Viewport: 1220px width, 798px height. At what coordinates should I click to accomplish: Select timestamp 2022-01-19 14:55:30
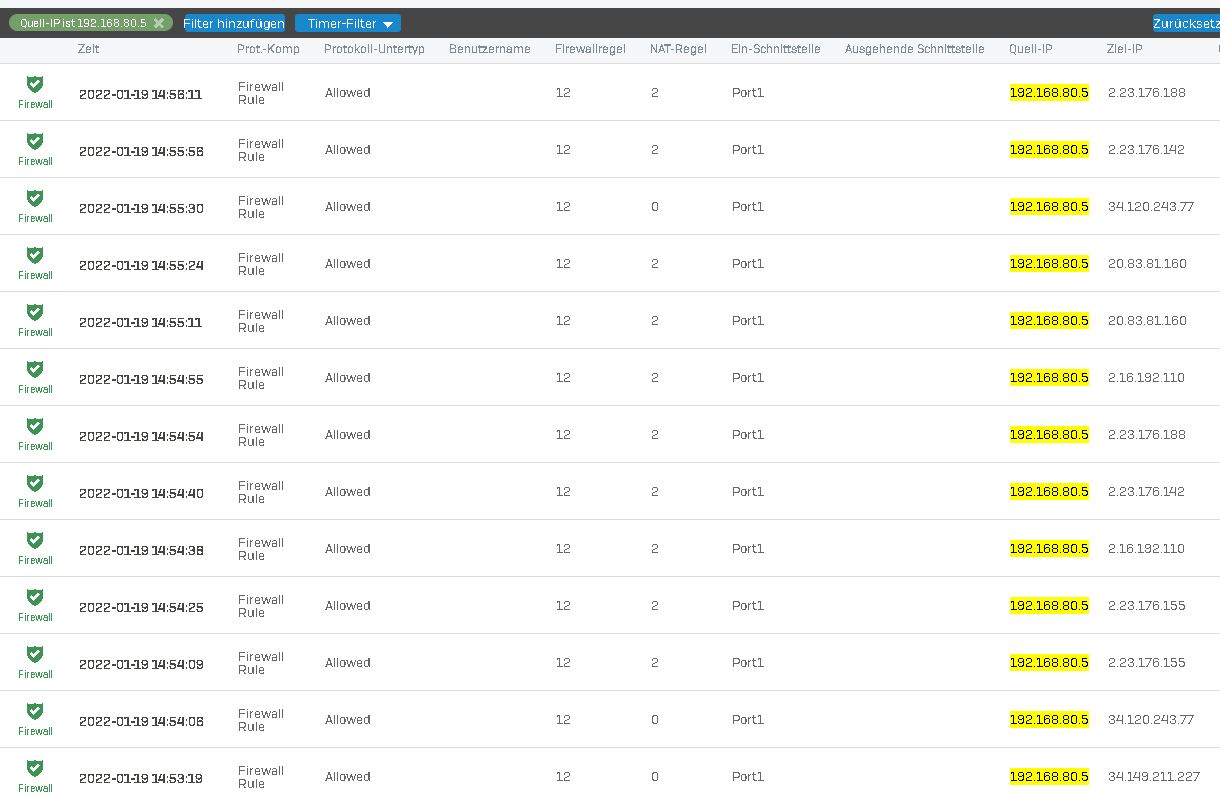(x=141, y=208)
